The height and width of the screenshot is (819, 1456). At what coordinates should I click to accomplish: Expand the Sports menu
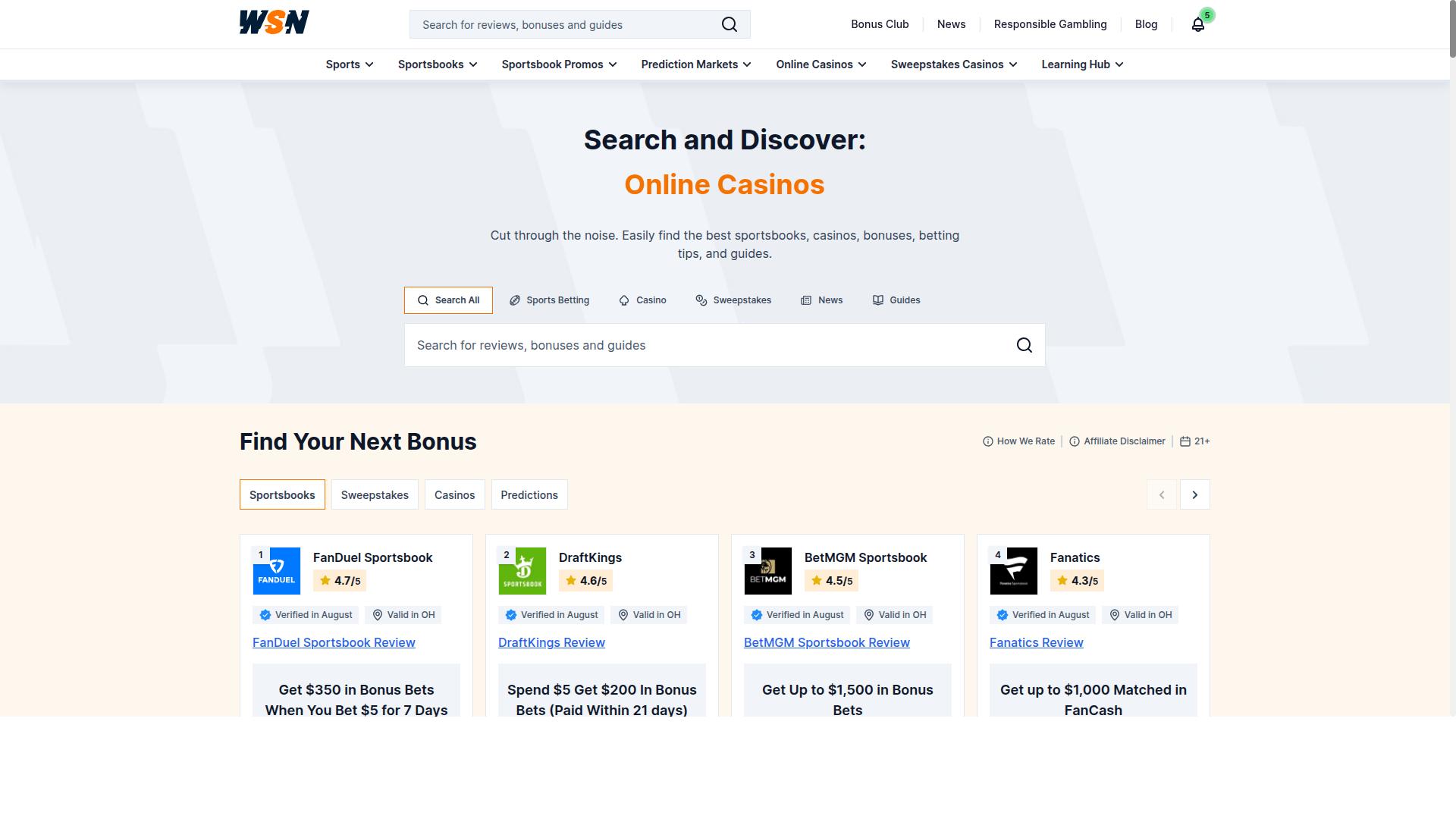point(350,64)
